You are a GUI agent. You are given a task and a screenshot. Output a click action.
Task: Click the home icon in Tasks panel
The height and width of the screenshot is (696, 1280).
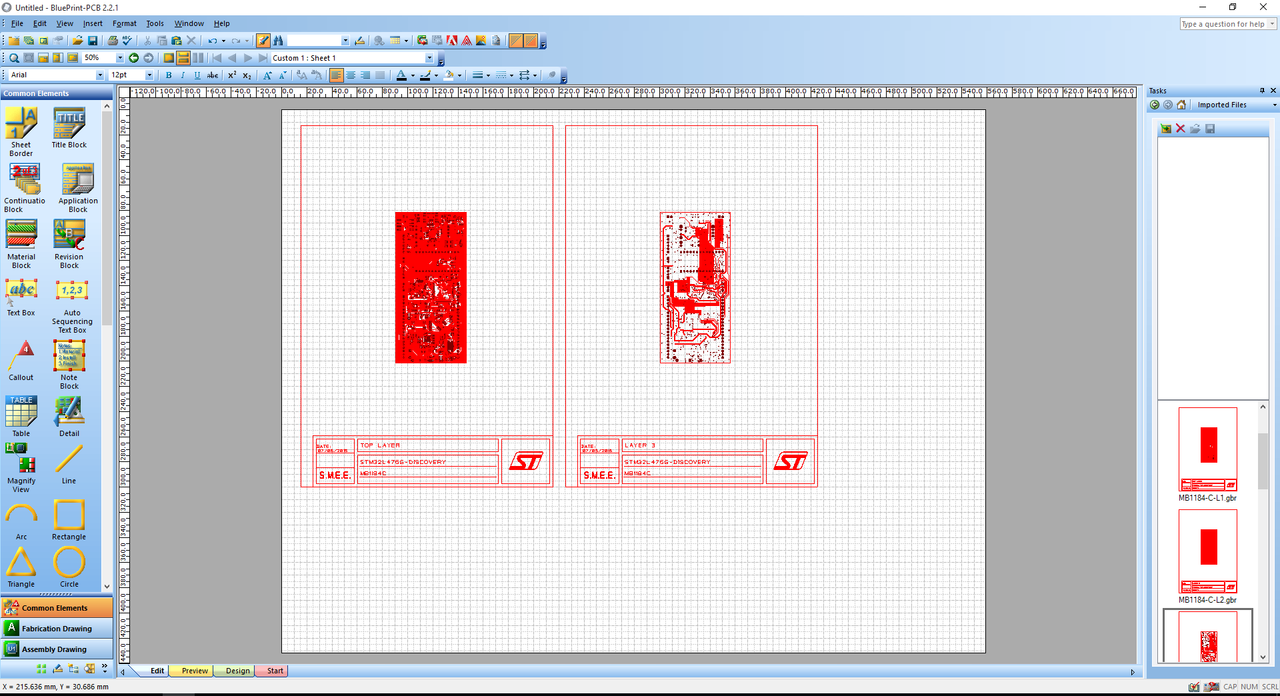point(1181,105)
